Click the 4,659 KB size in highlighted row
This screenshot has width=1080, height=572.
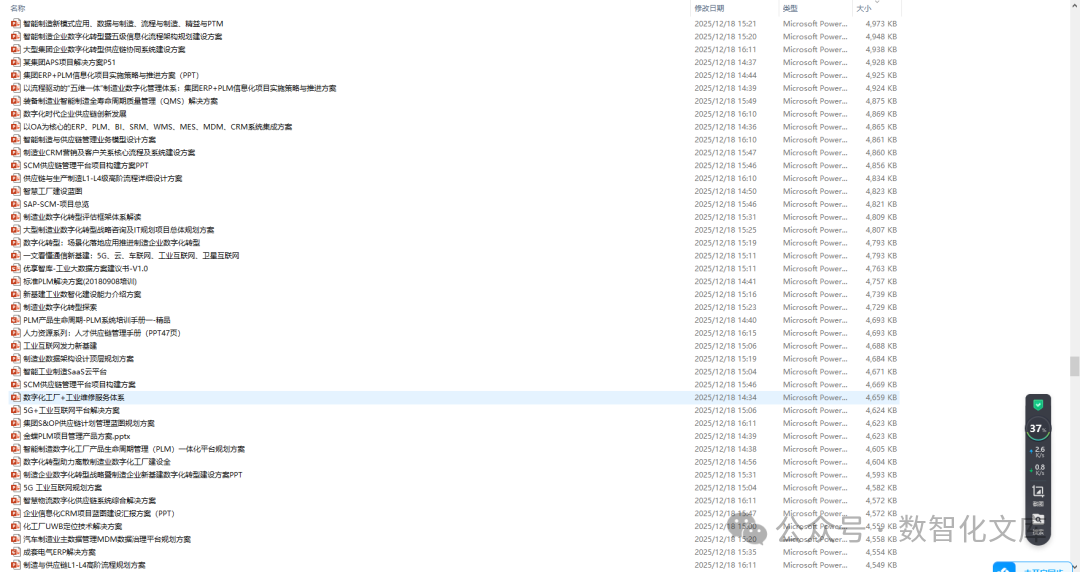[x=881, y=398]
